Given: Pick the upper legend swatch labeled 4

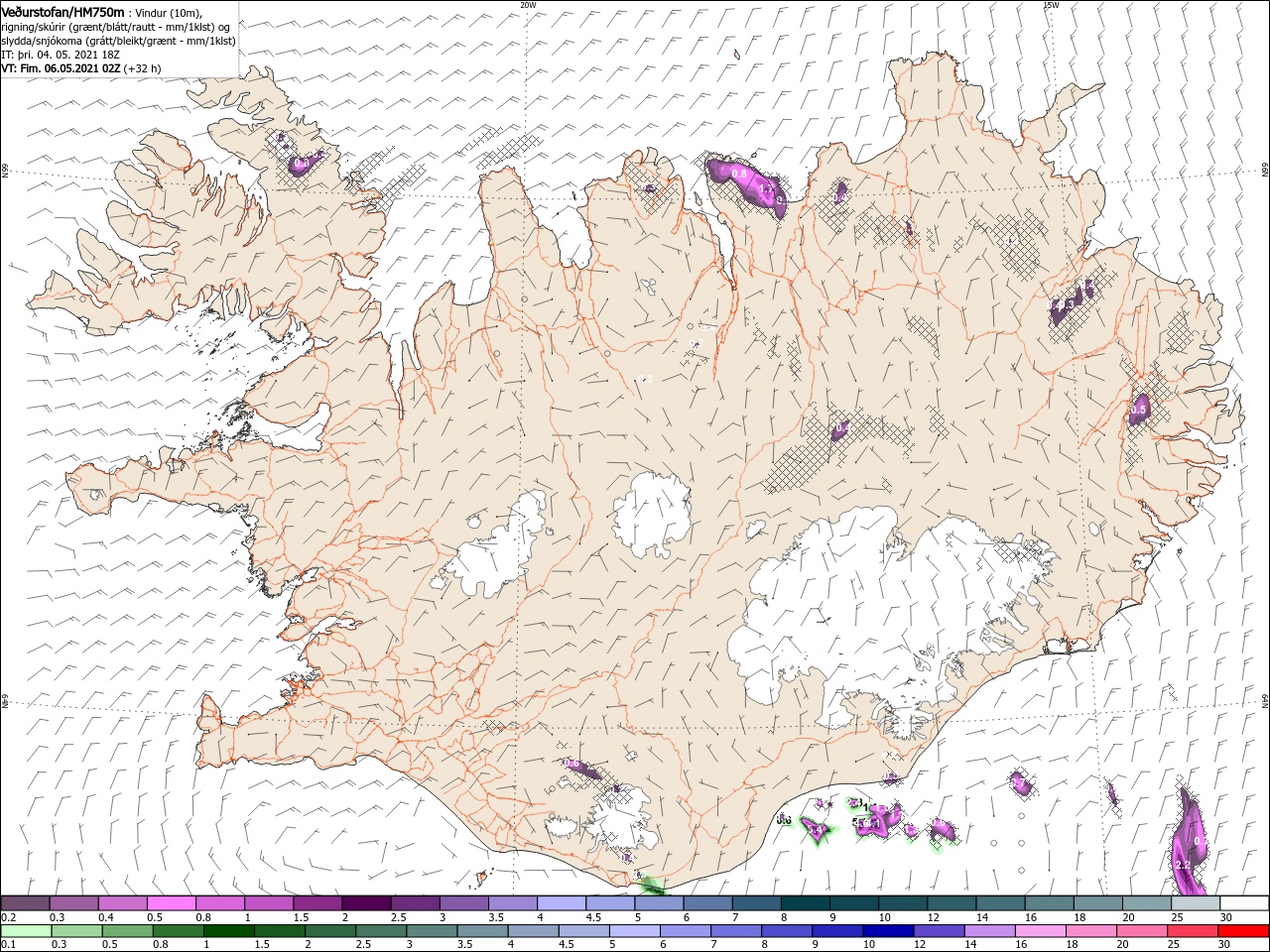Looking at the screenshot, I should [x=561, y=903].
